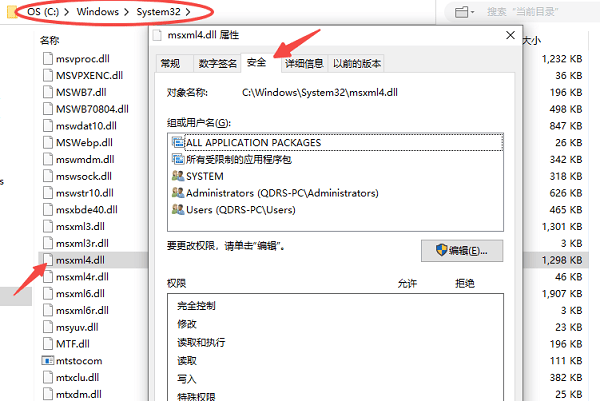Click the msxml6r.dll file icon

[x=48, y=311]
